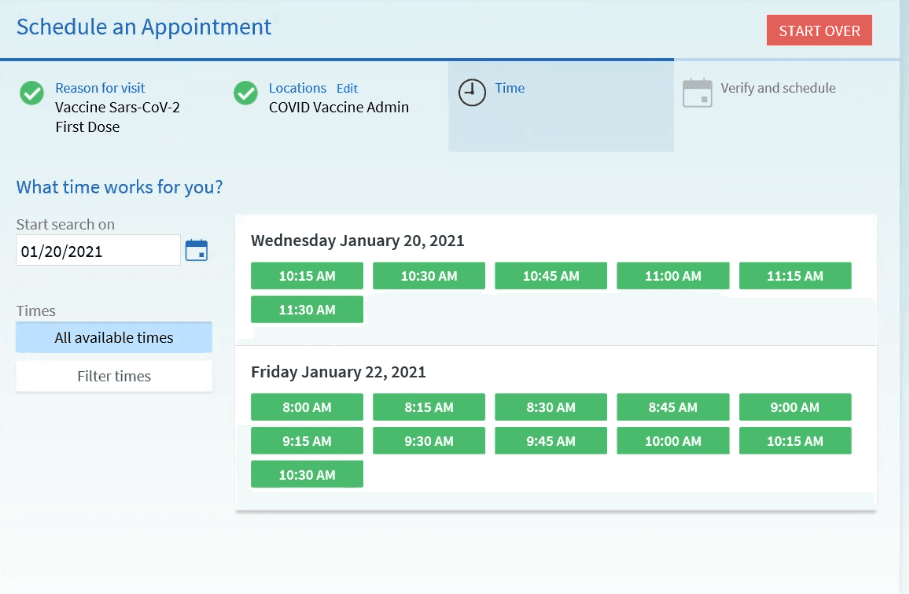Open the Reason for visit step
This screenshot has height=594, width=909.
coord(100,88)
